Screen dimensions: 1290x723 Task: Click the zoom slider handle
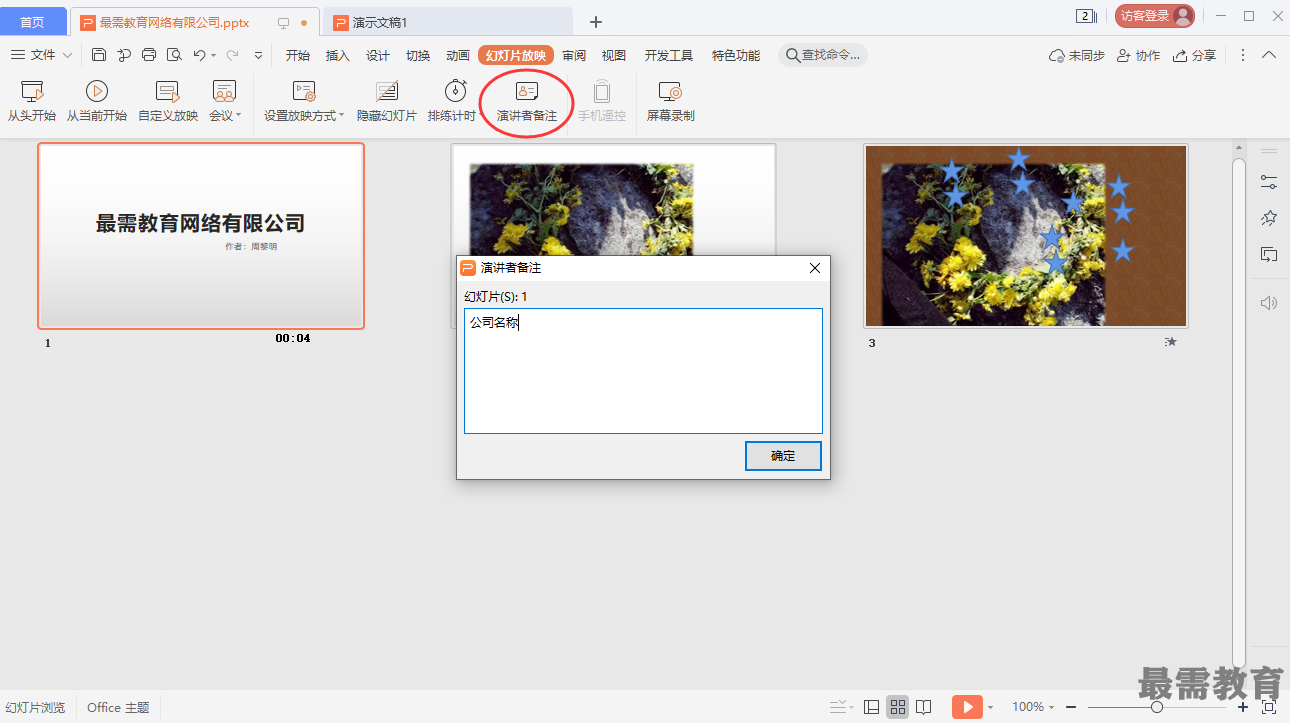click(x=1156, y=707)
